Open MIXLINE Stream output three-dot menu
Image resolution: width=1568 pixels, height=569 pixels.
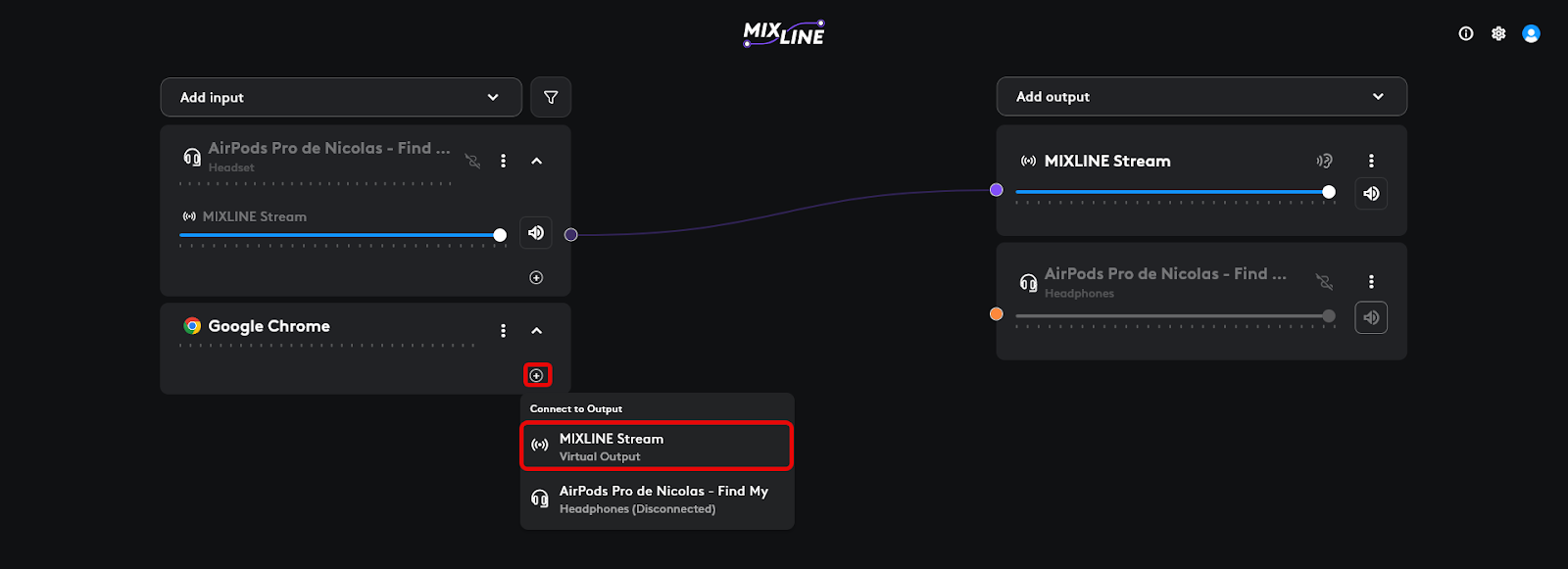tap(1371, 161)
